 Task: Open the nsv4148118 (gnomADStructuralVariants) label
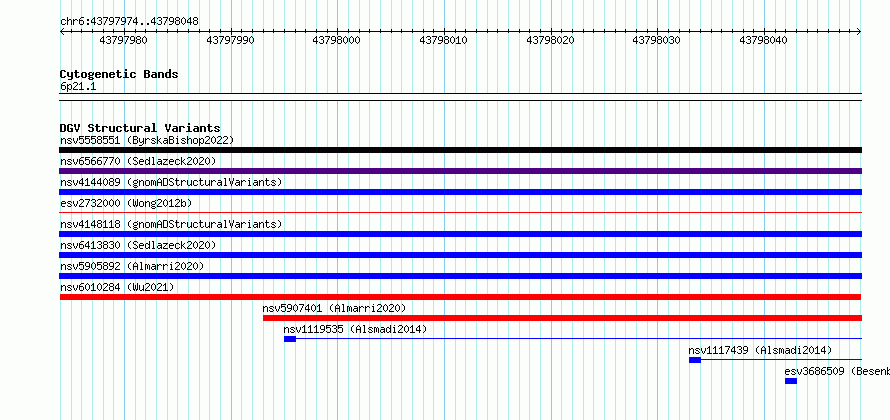pos(171,224)
